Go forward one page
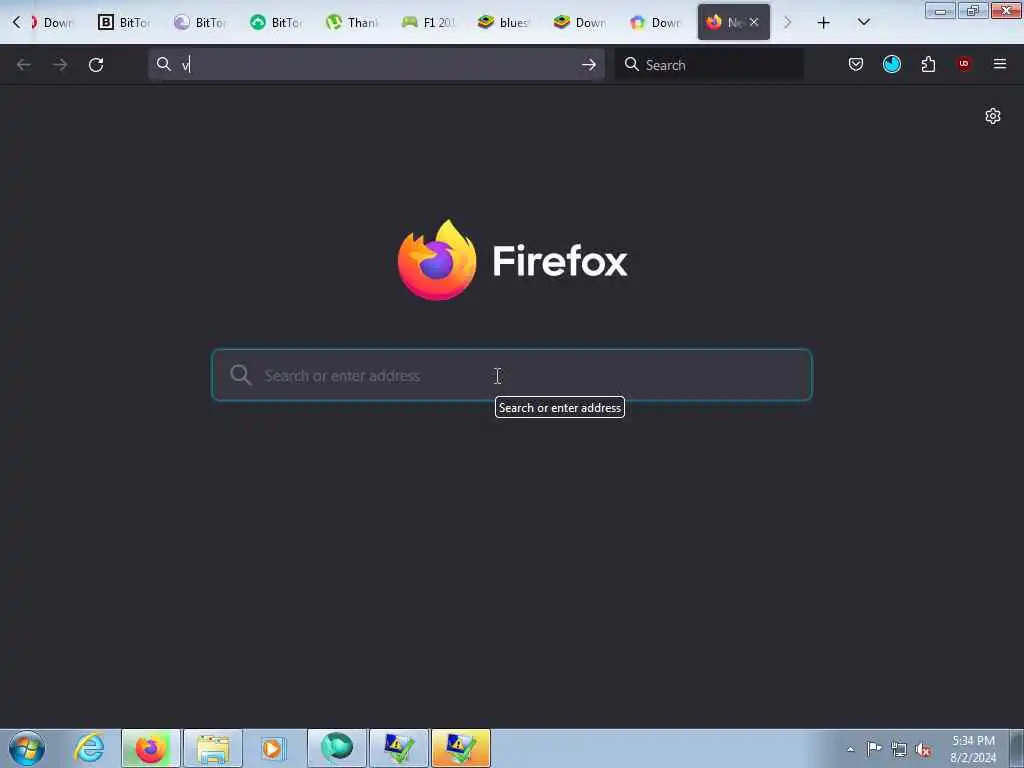Viewport: 1024px width, 768px height. pos(60,65)
